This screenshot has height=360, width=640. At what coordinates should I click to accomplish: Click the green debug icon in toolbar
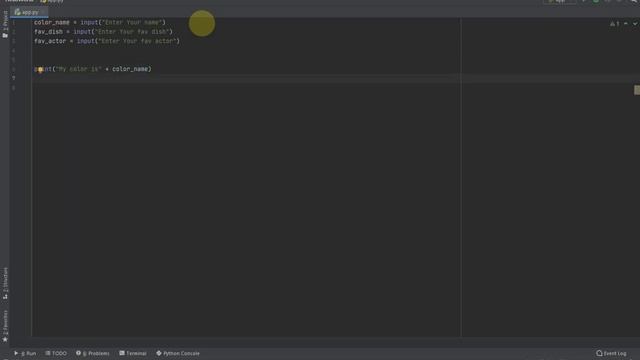(596, 1)
